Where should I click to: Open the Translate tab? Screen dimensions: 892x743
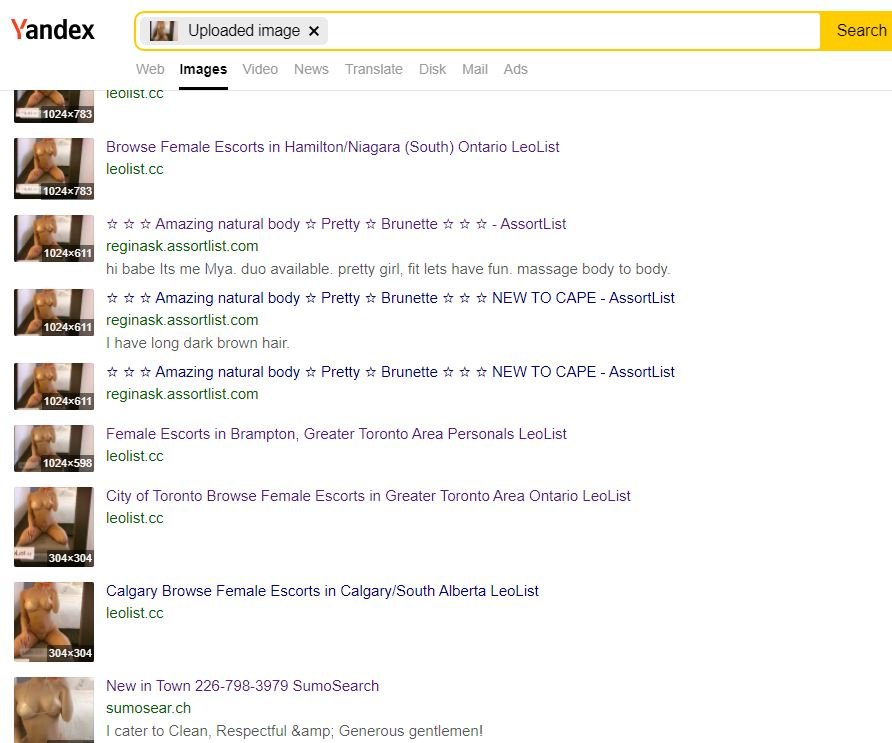(374, 69)
